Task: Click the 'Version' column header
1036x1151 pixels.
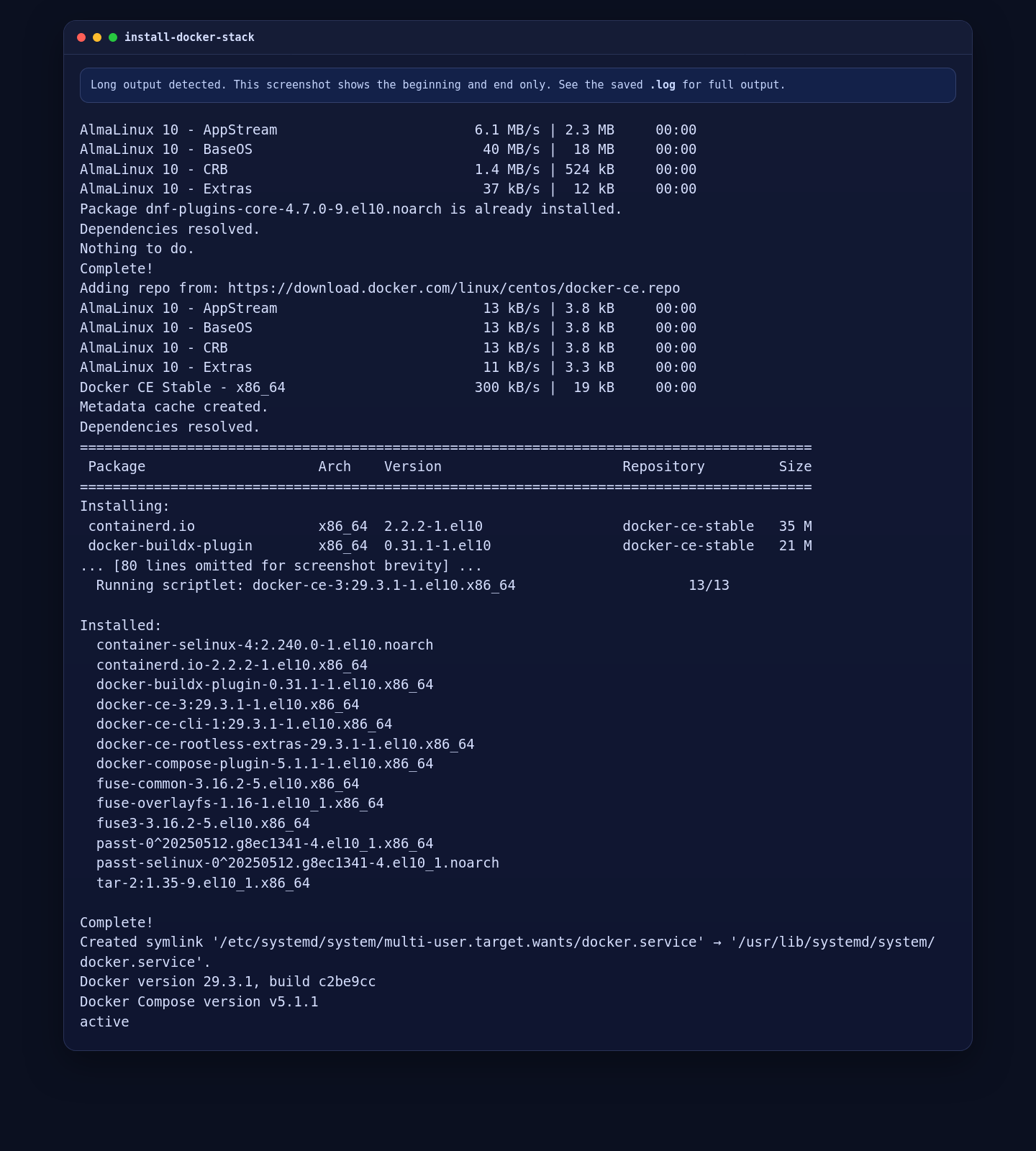Action: point(413,467)
